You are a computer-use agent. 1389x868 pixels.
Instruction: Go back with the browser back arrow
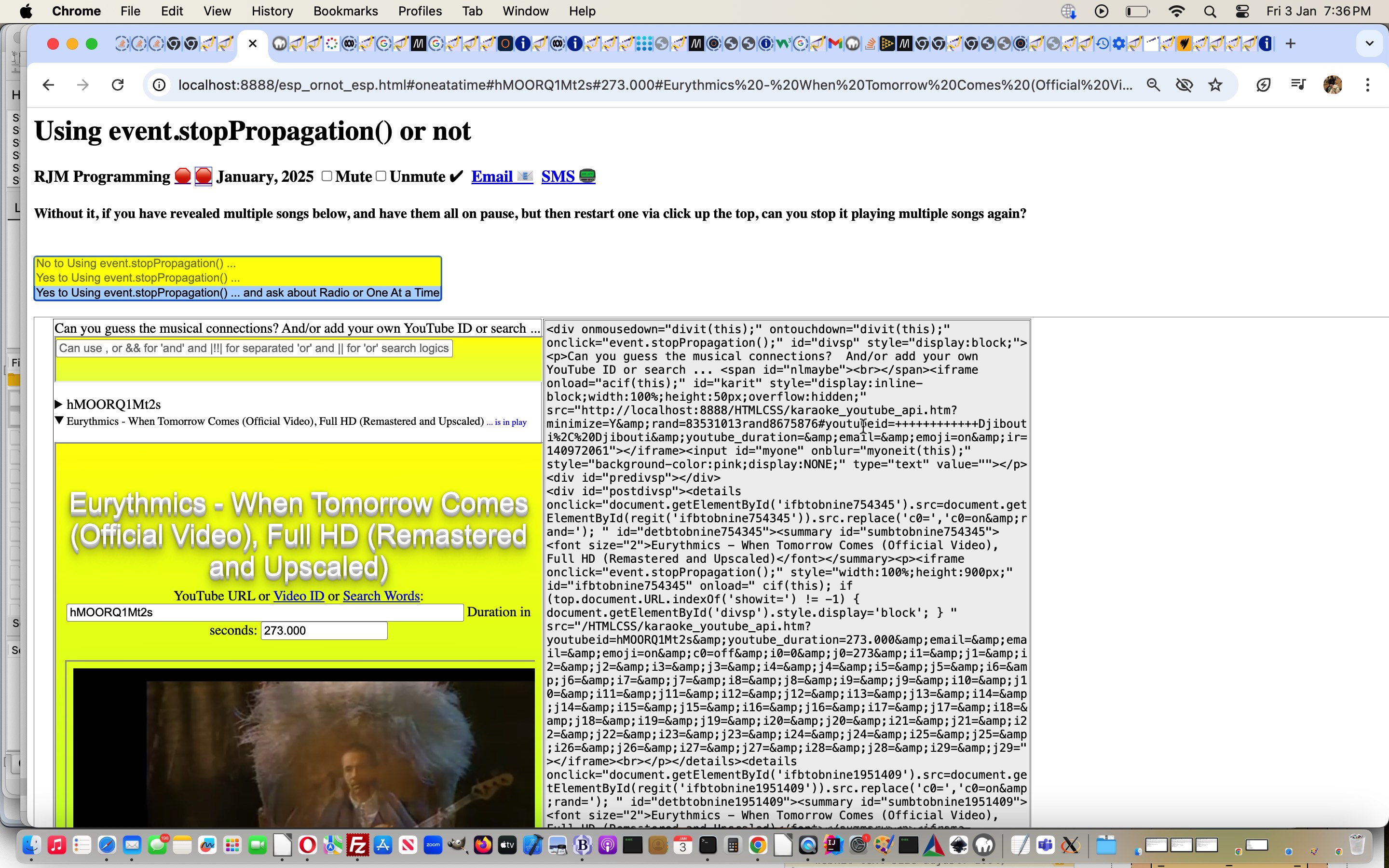click(48, 85)
